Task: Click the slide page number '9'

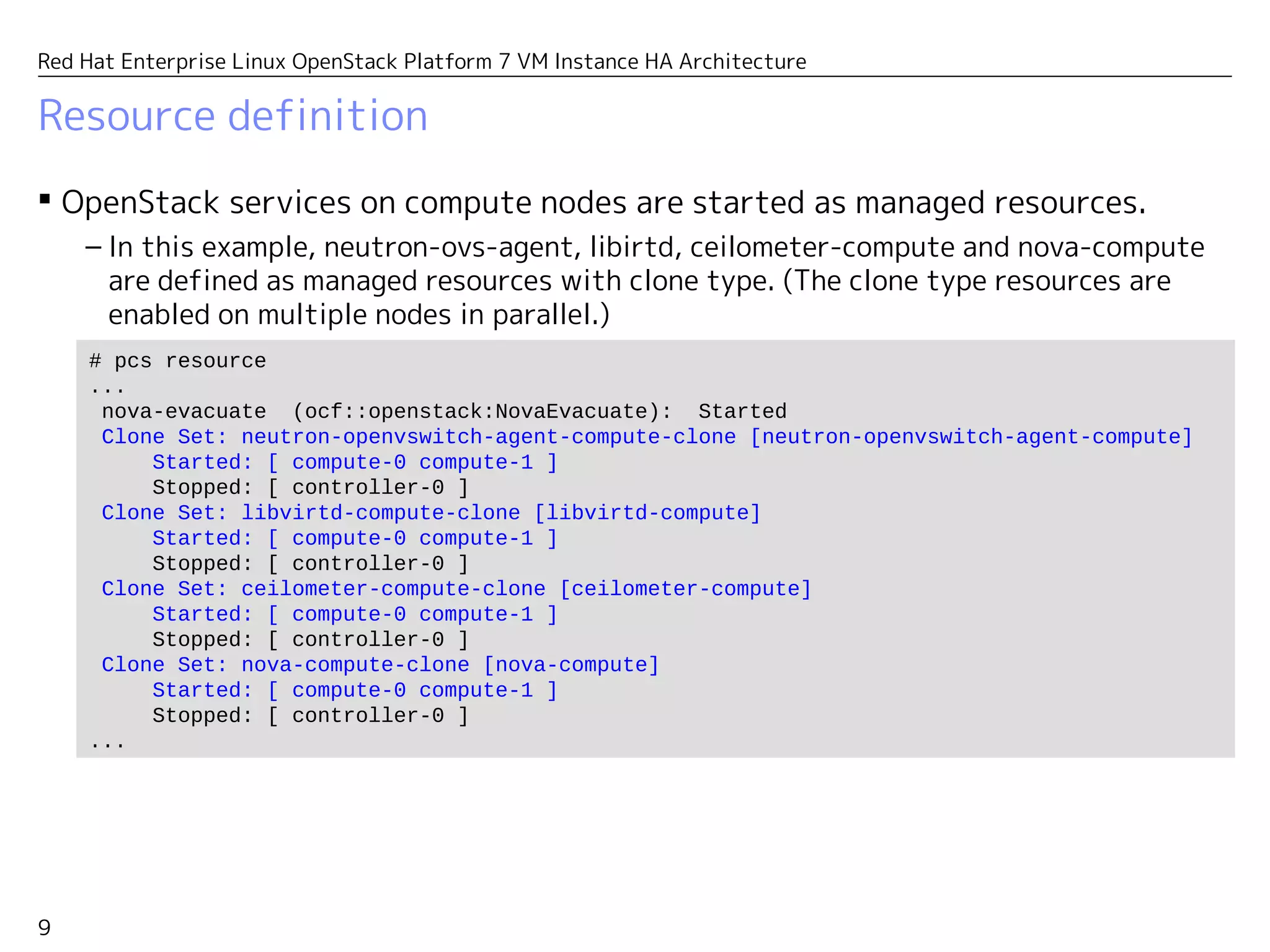Action: tap(45, 928)
